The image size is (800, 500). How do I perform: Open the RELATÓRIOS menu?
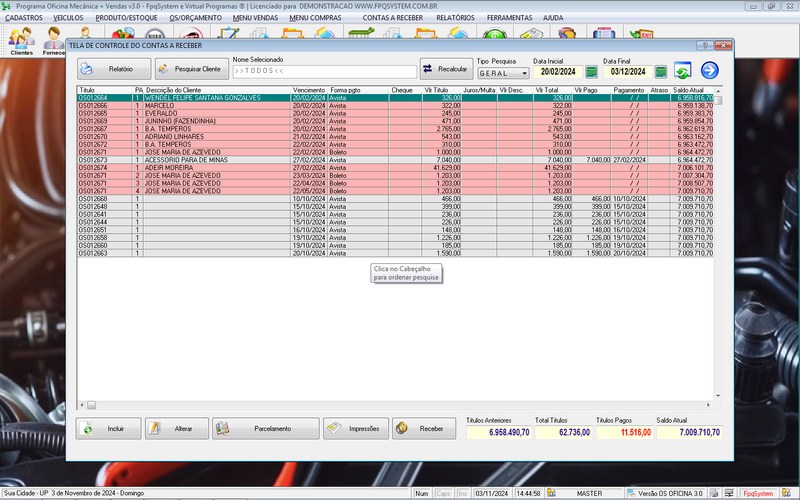click(x=455, y=18)
